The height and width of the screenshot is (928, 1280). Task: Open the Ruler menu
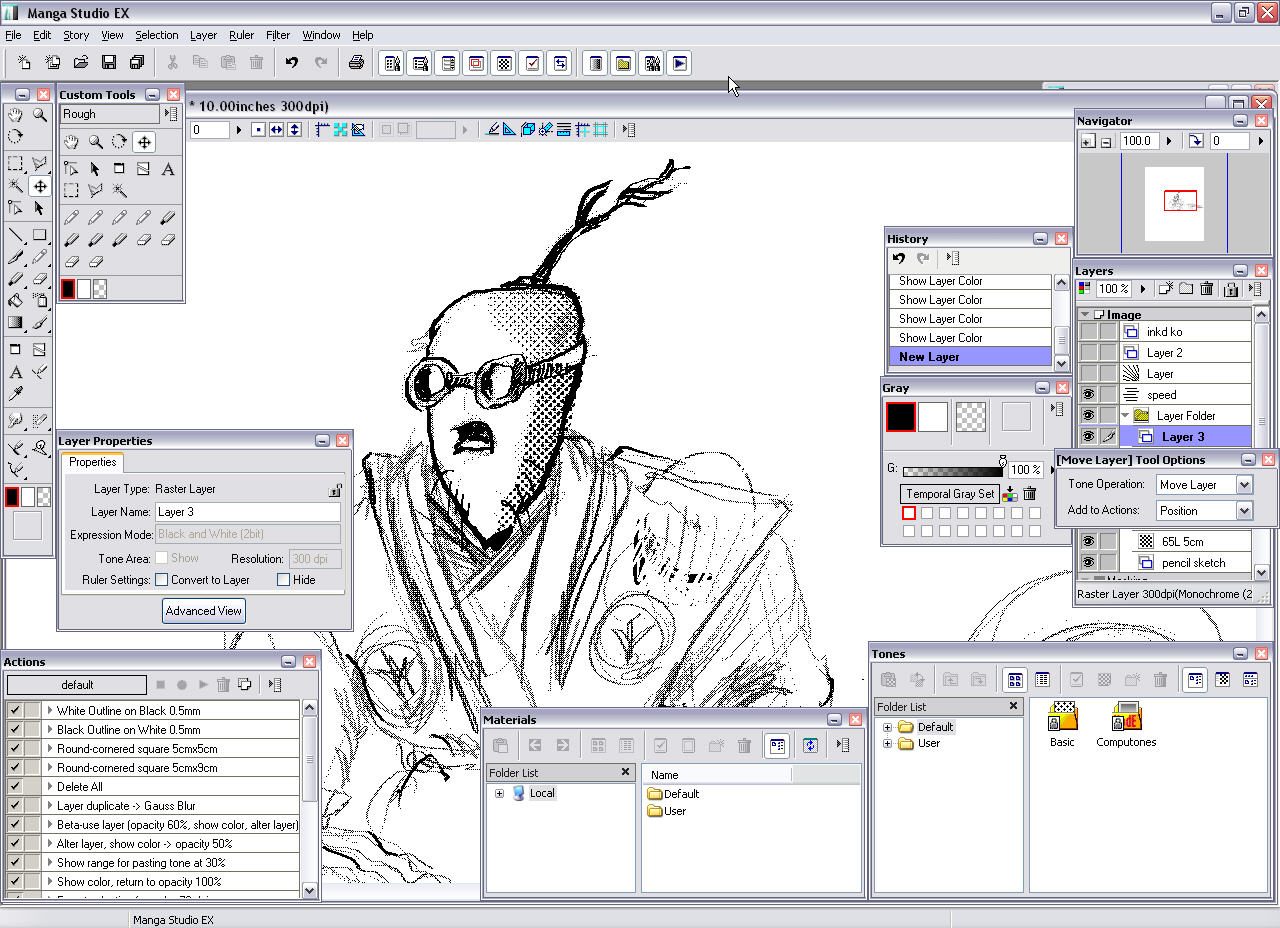point(241,35)
